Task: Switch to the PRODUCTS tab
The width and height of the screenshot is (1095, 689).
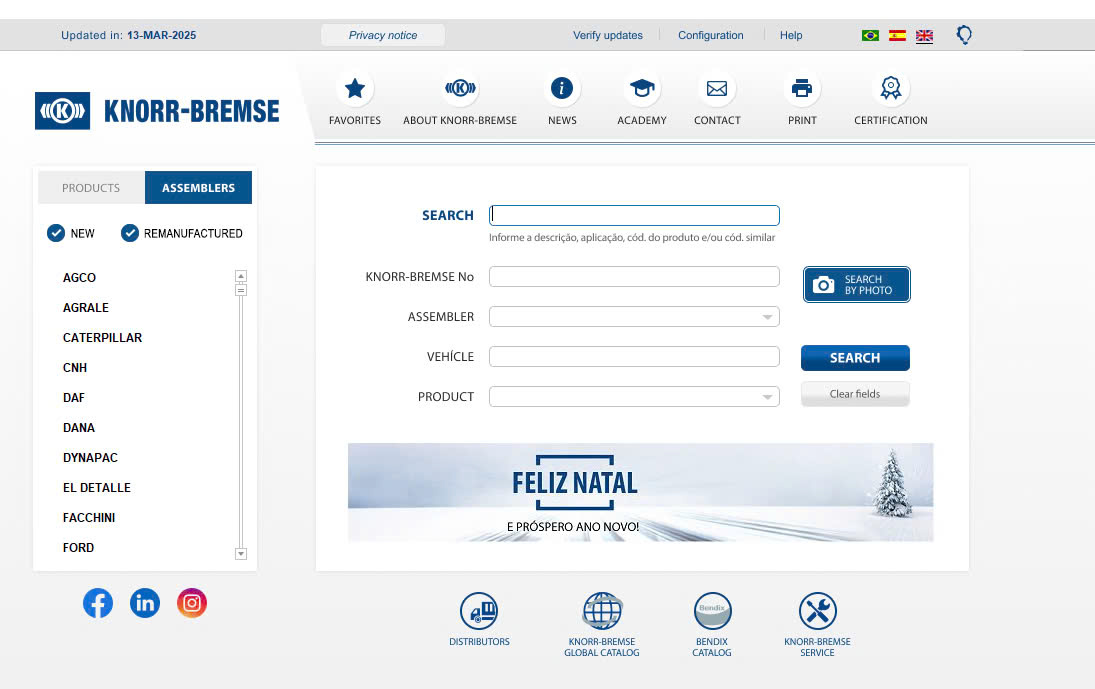Action: point(91,188)
